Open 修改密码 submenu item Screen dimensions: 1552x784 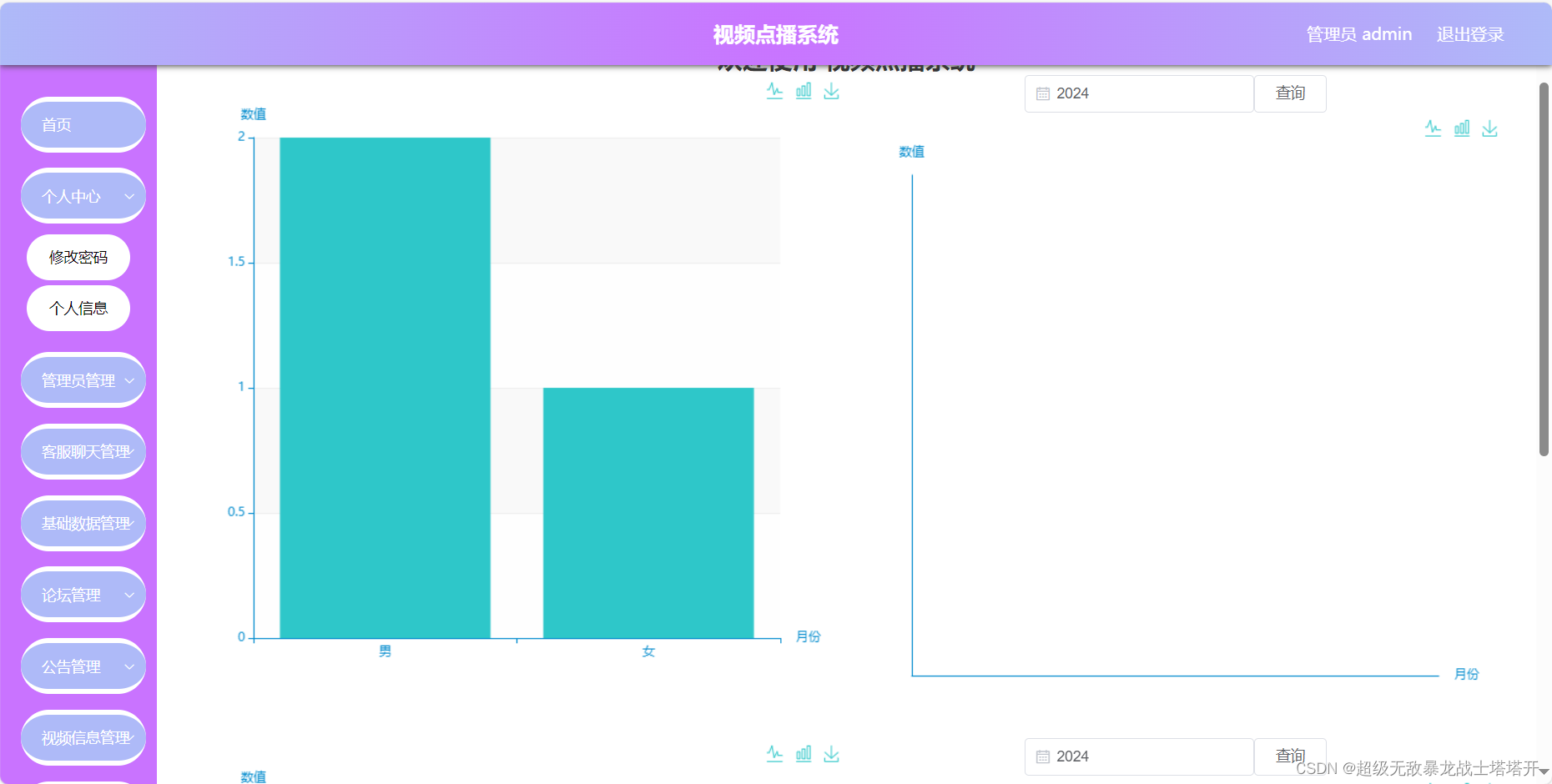[78, 257]
